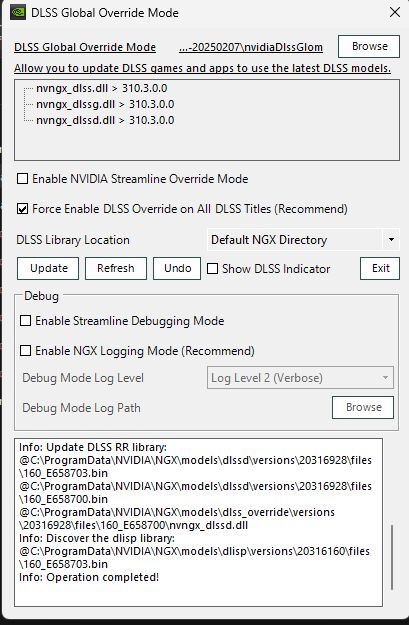
Task: Click the 'Info: Update DLSS RR library:' line
Action: click(93, 447)
